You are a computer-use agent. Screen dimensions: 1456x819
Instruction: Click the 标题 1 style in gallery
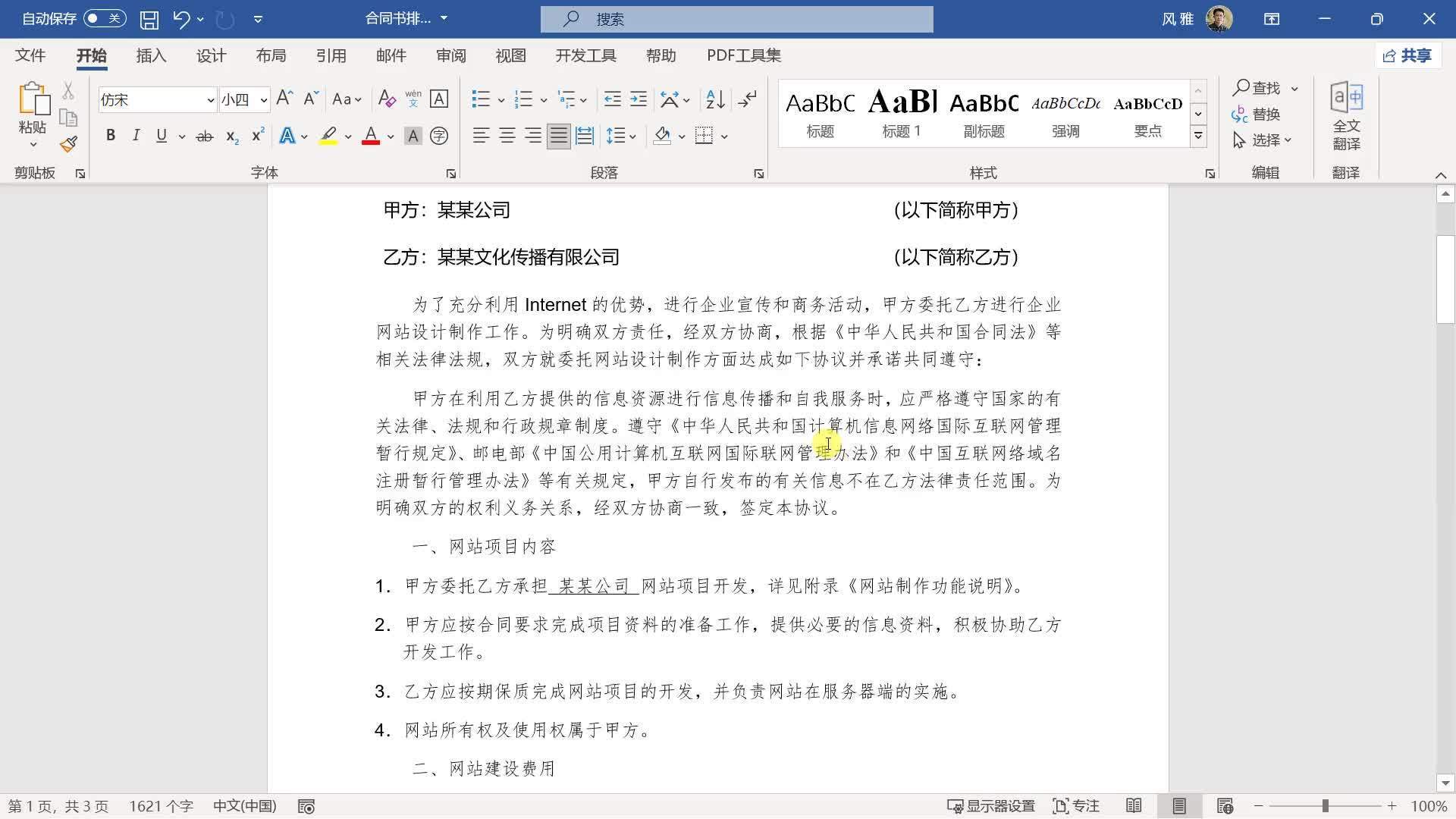[902, 112]
